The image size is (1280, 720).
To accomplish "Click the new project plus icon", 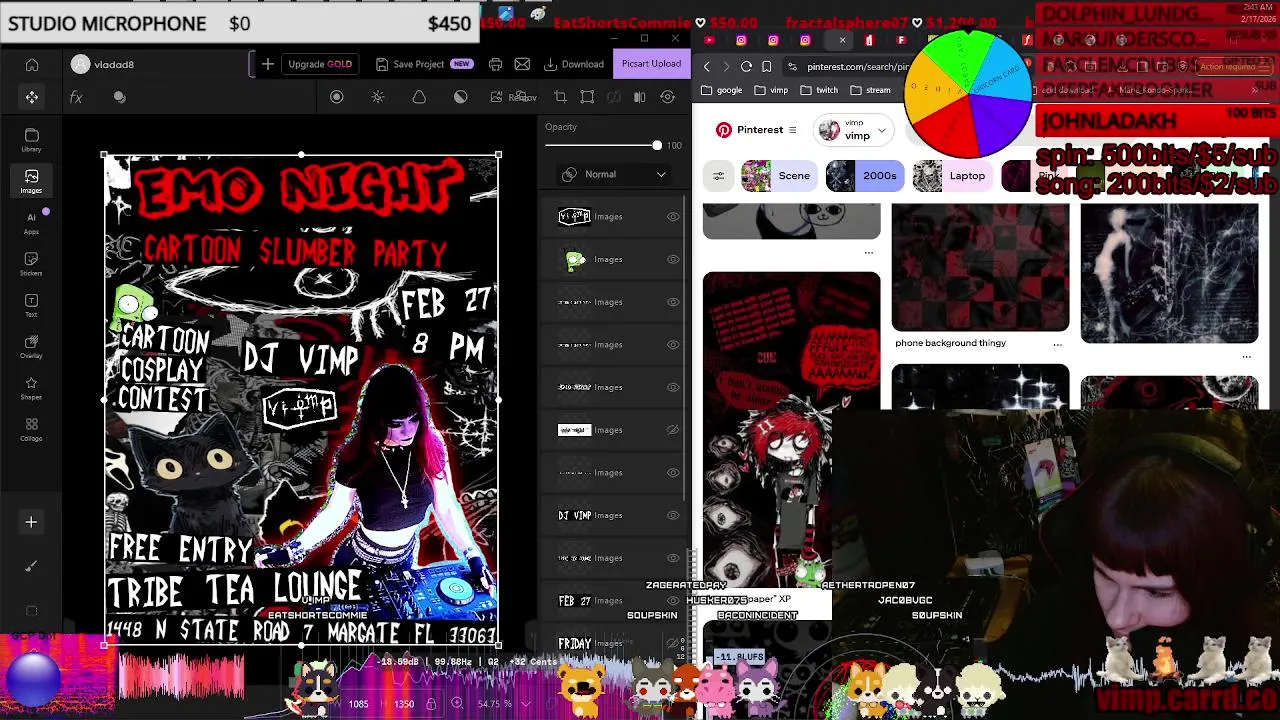I will pyautogui.click(x=267, y=64).
